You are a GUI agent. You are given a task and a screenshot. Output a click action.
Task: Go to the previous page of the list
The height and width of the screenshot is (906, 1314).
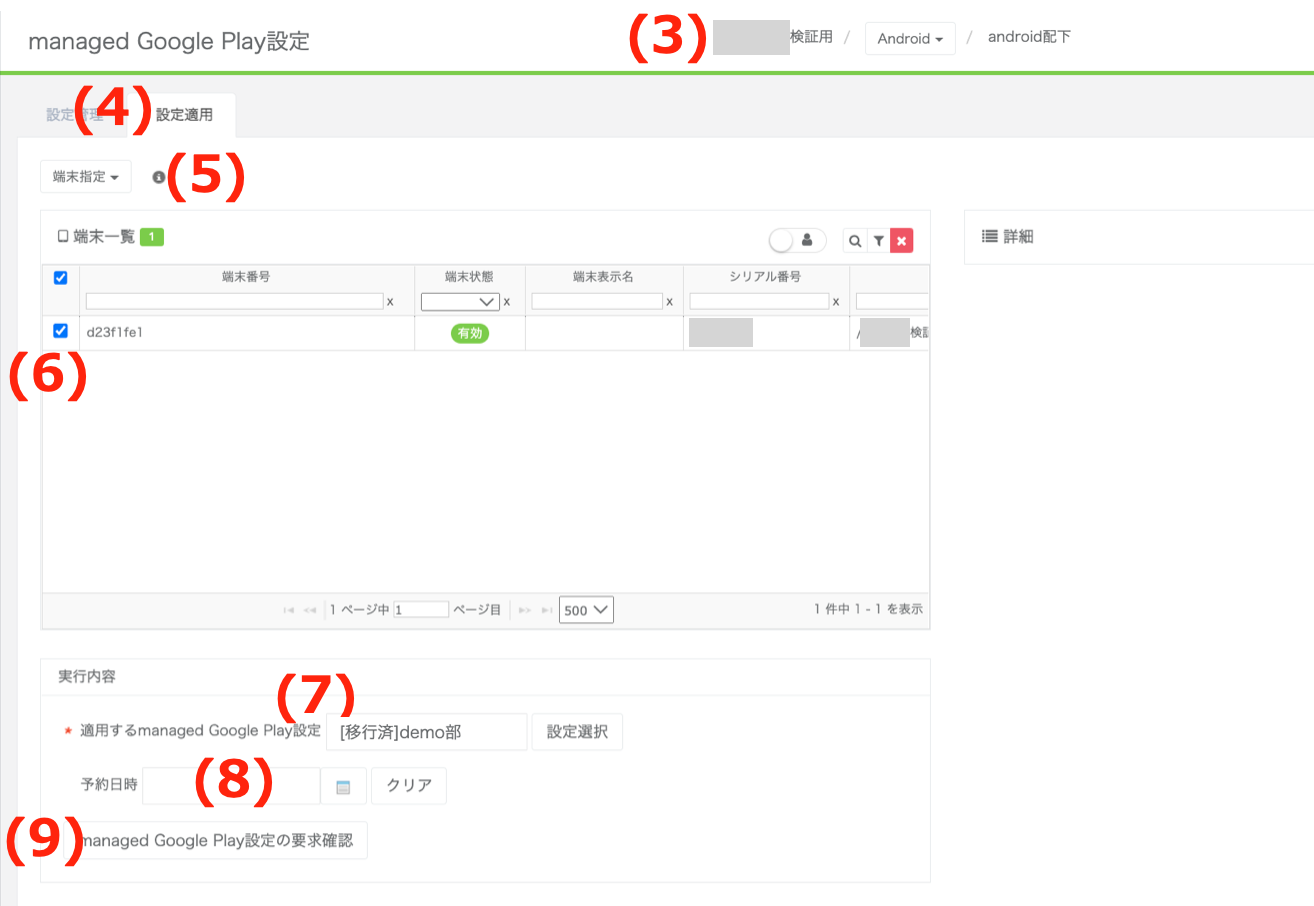[309, 609]
